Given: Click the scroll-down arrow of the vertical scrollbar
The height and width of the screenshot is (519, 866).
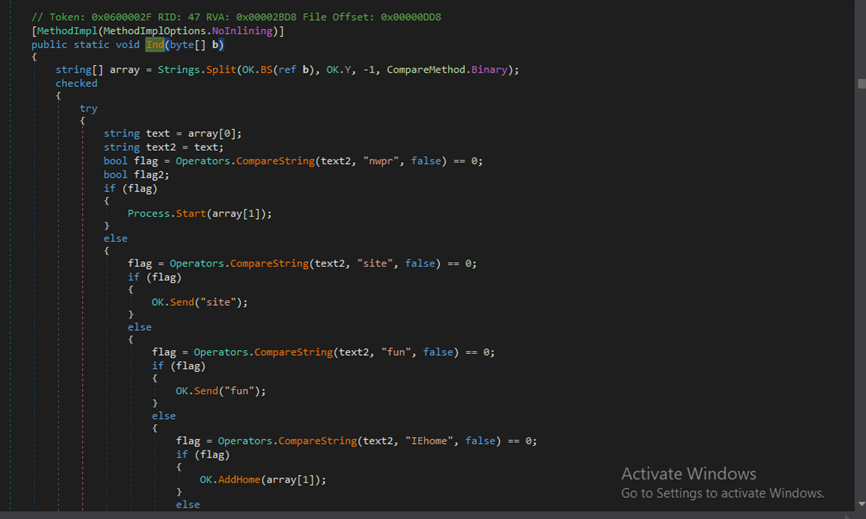Looking at the screenshot, I should pos(862,504).
